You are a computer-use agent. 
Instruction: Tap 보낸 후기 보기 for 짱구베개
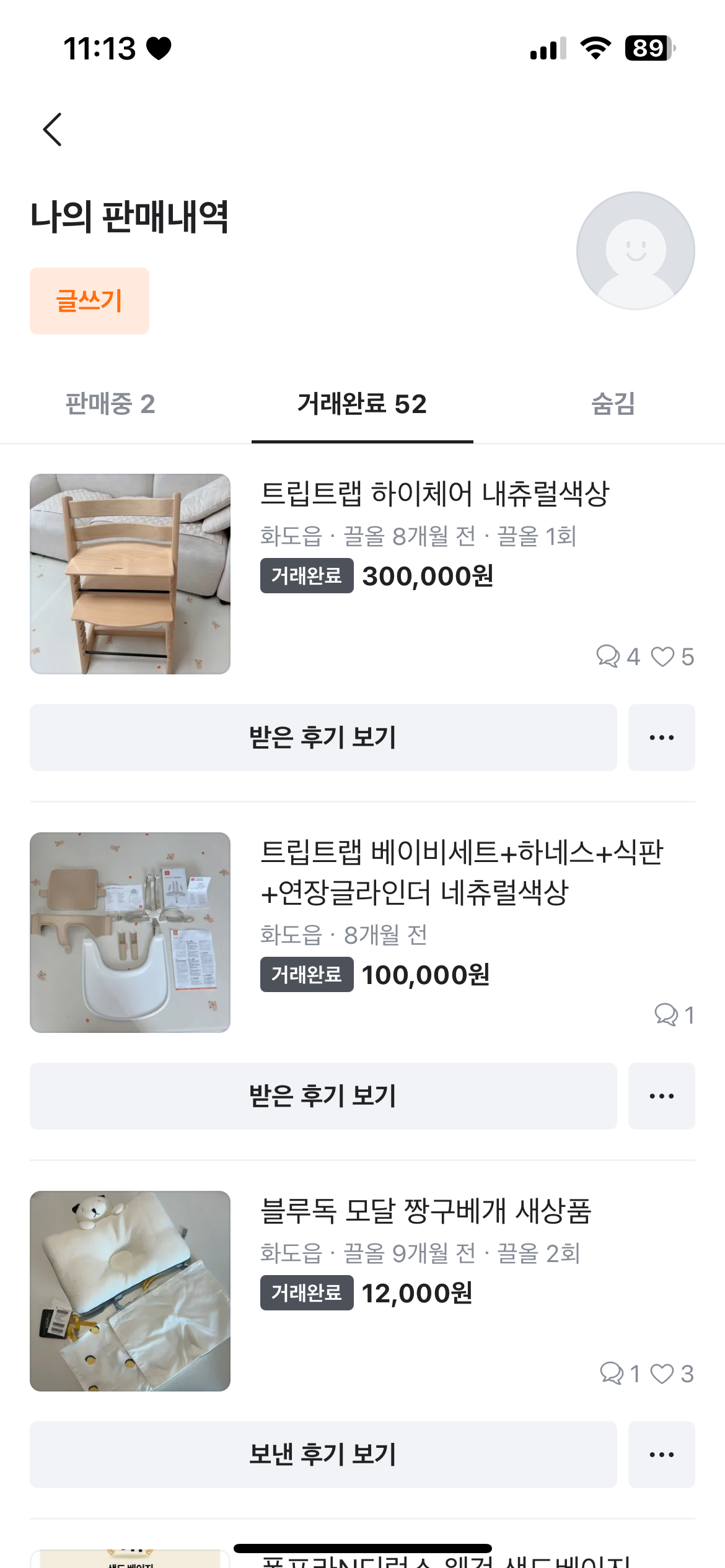click(323, 1455)
